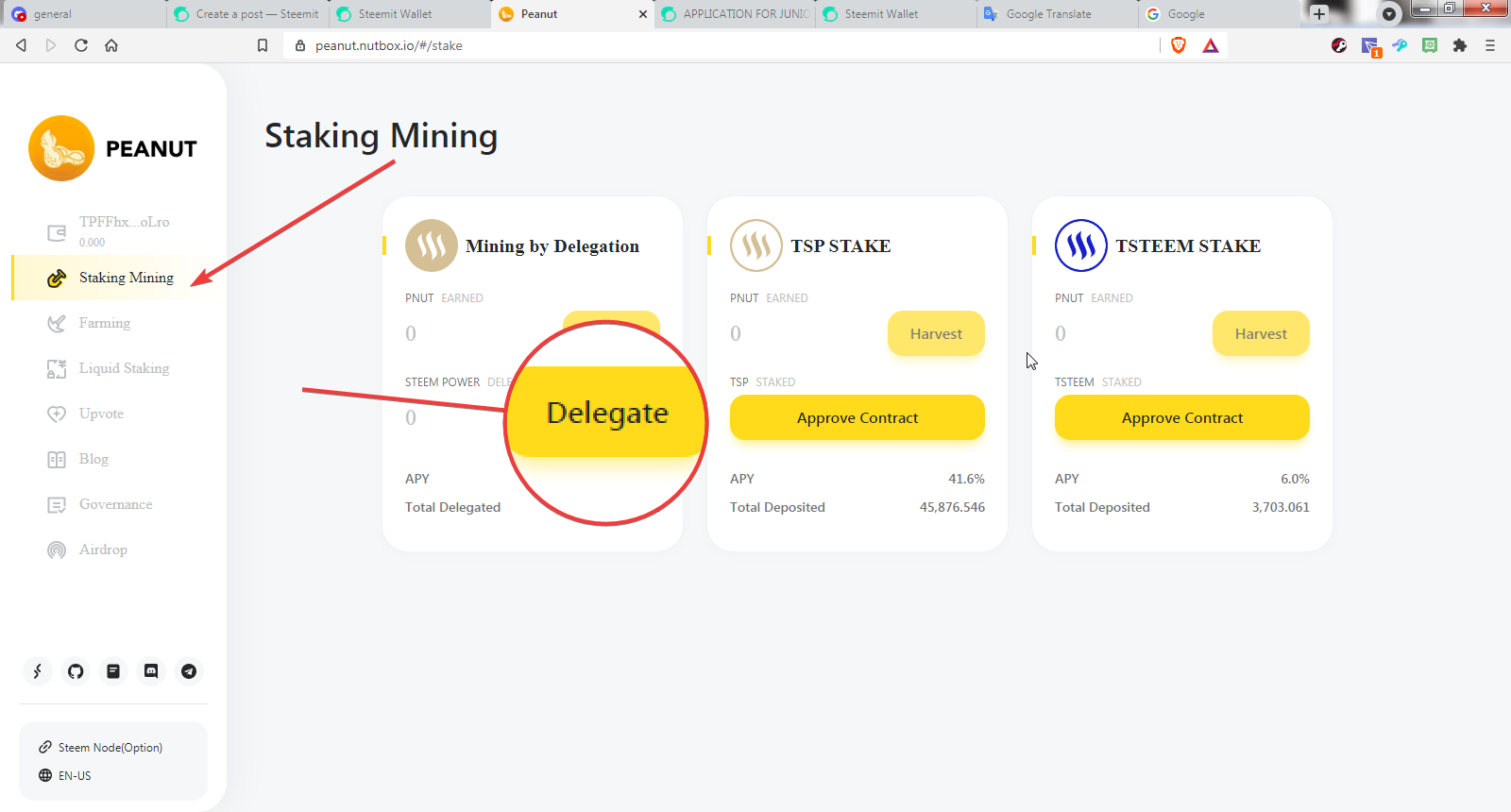The height and width of the screenshot is (812, 1511).
Task: Switch to the Google Translate tab
Action: 1048,14
